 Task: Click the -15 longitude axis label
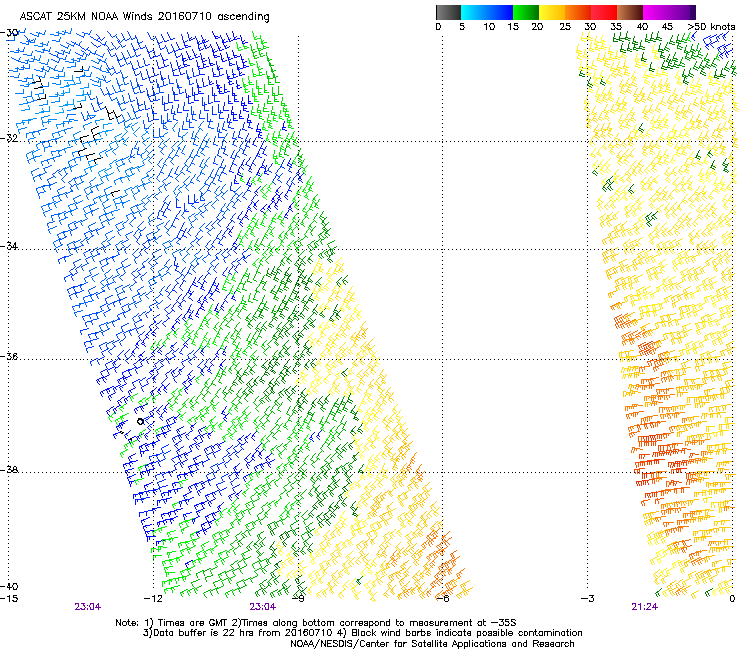[9, 599]
